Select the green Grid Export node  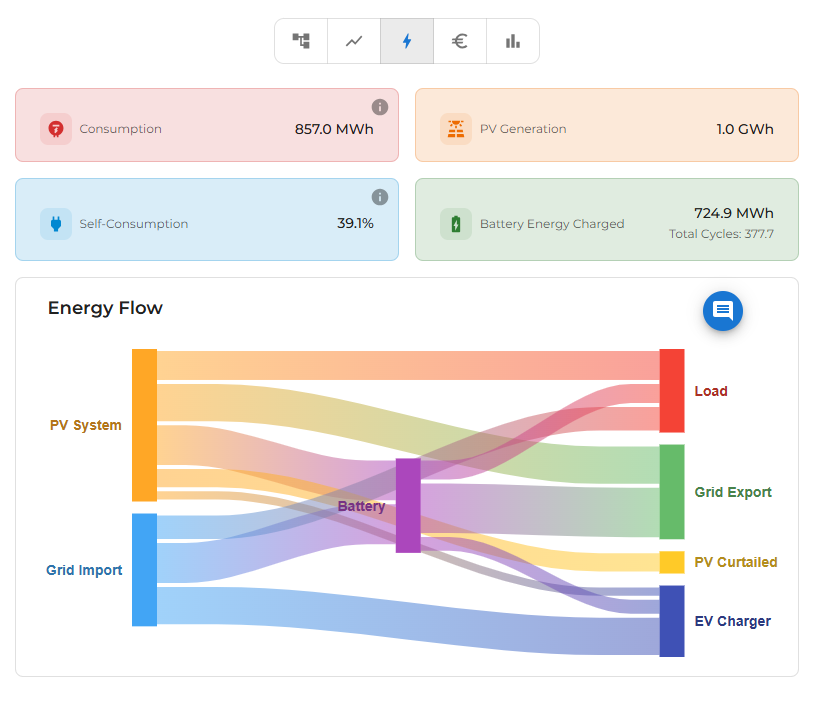pyautogui.click(x=672, y=492)
